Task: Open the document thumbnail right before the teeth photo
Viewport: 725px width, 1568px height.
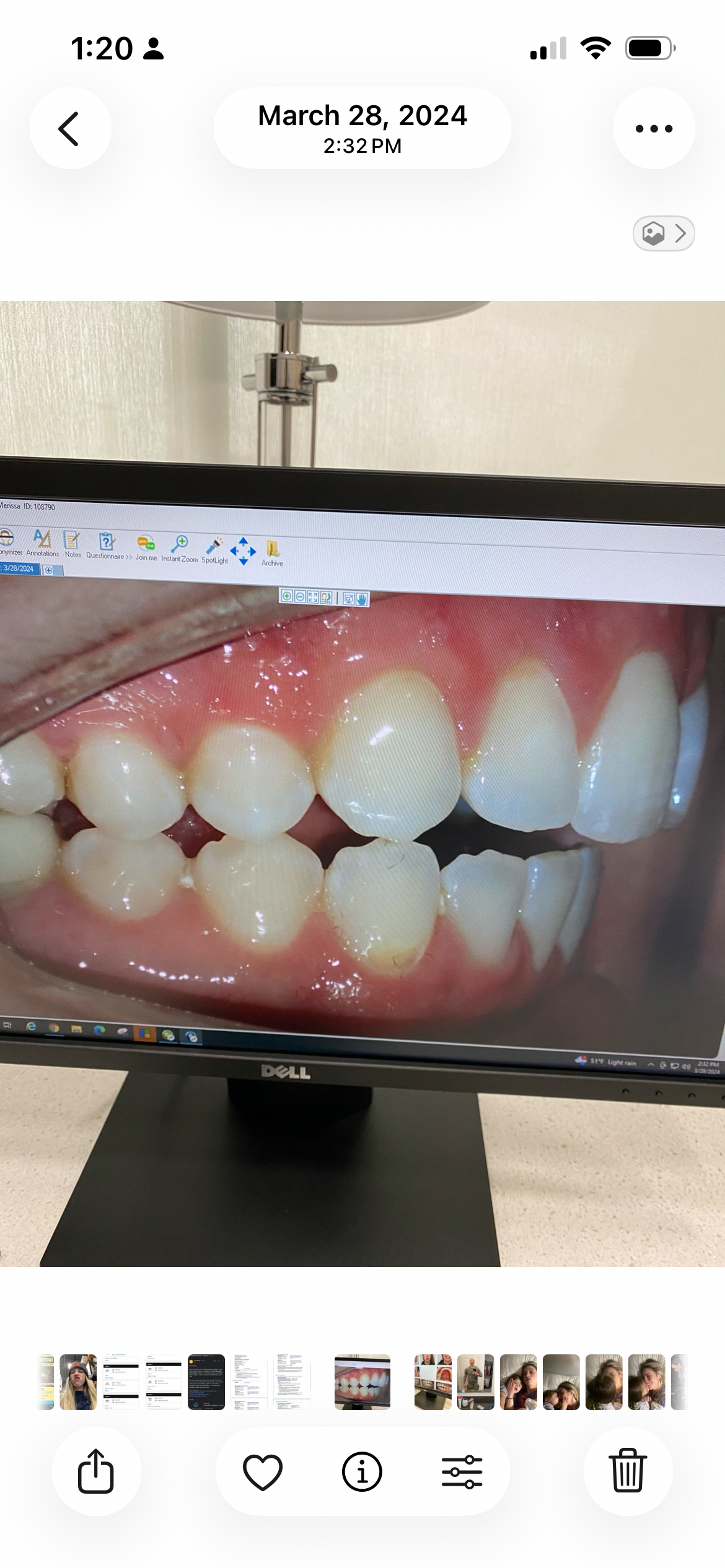Action: coord(291,1382)
